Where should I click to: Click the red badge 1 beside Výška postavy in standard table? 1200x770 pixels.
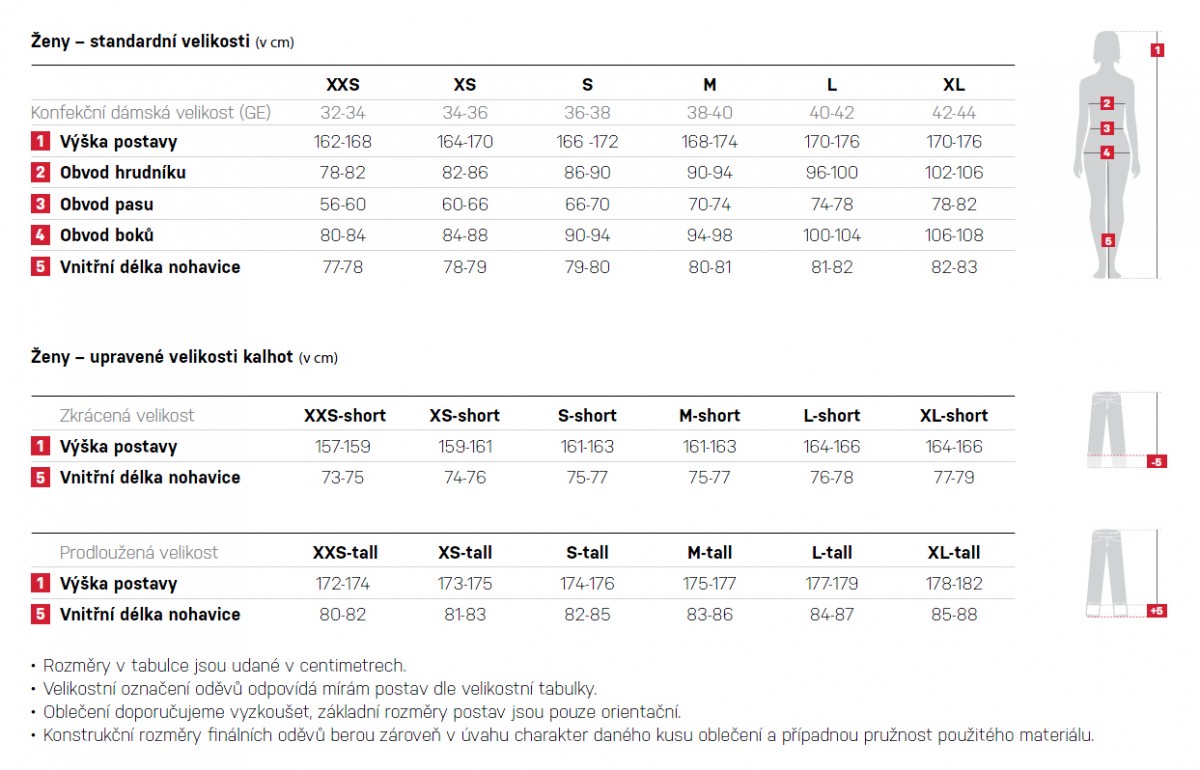[40, 141]
